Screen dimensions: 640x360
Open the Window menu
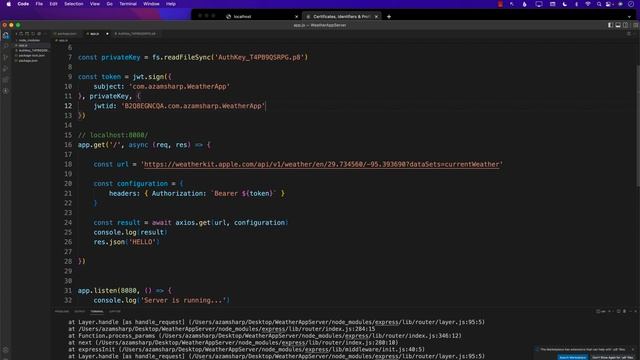pos(151,4)
